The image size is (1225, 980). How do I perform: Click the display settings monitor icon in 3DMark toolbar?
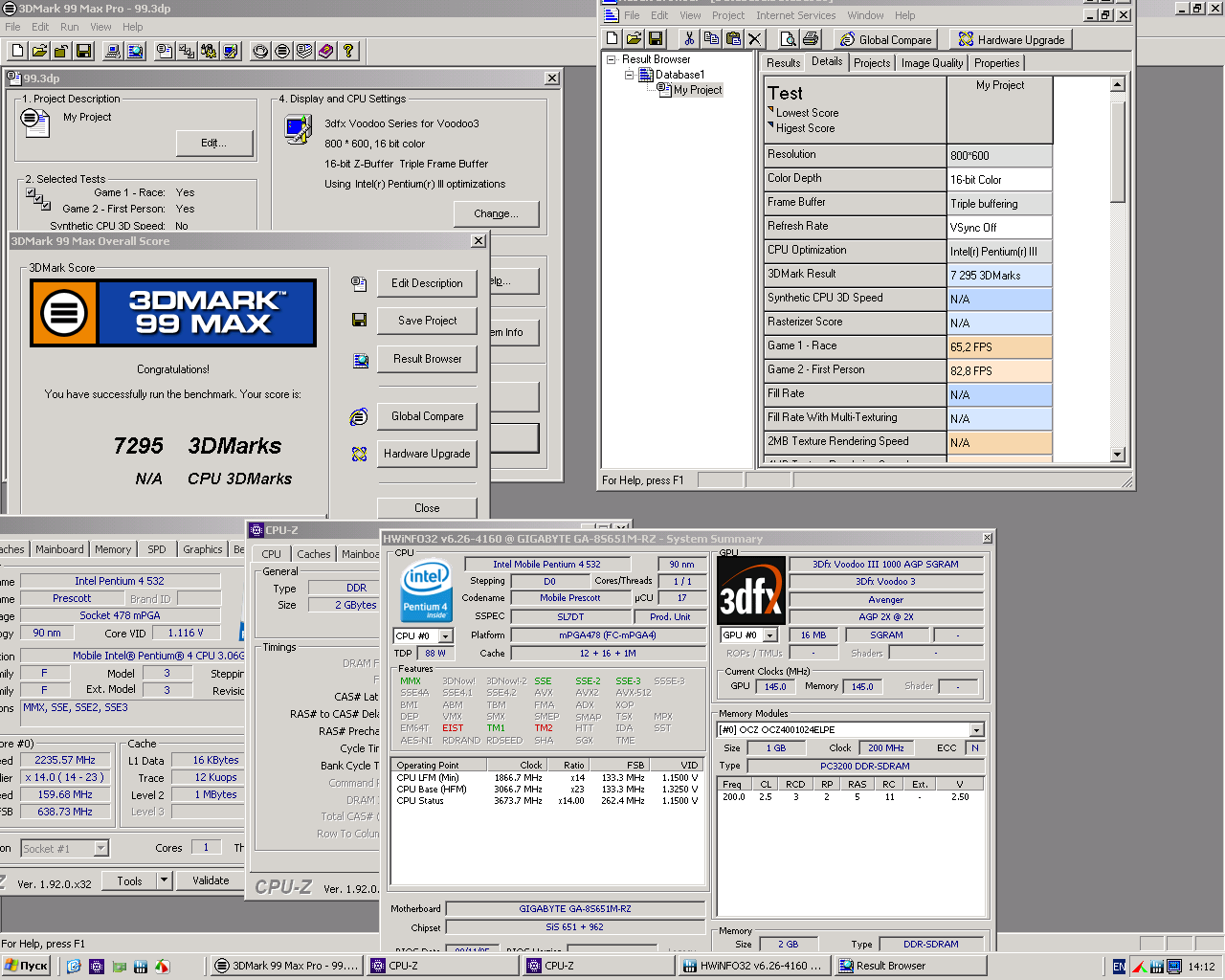(x=231, y=51)
